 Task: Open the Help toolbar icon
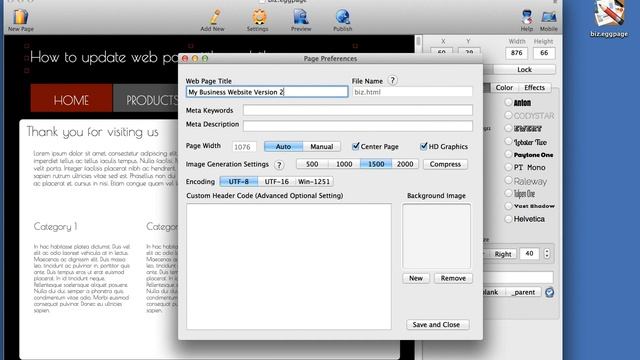point(527,17)
